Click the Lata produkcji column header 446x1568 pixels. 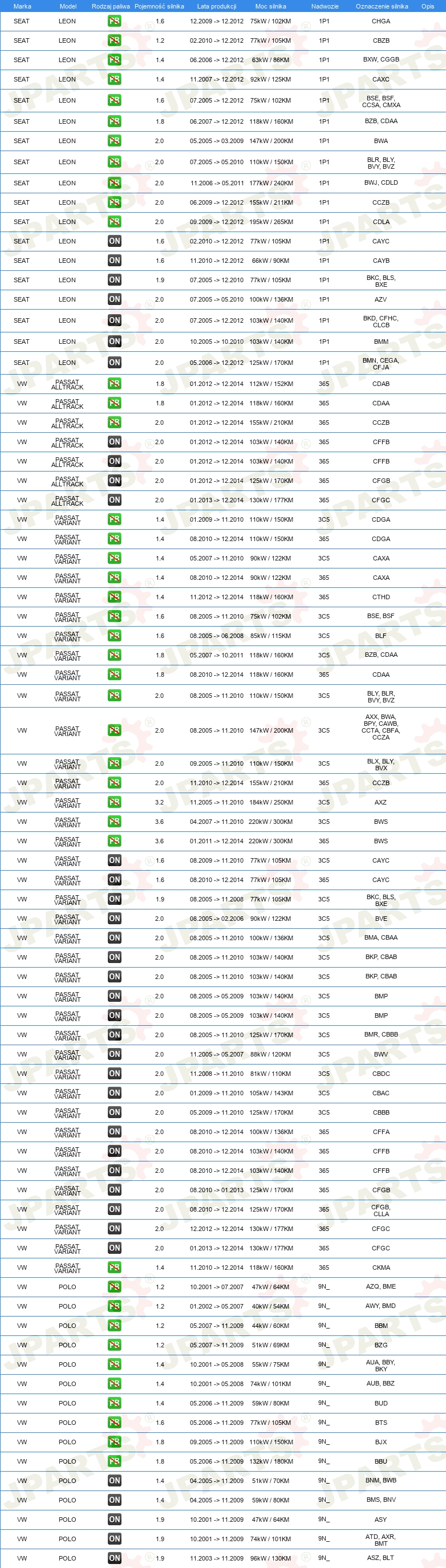(x=217, y=6)
